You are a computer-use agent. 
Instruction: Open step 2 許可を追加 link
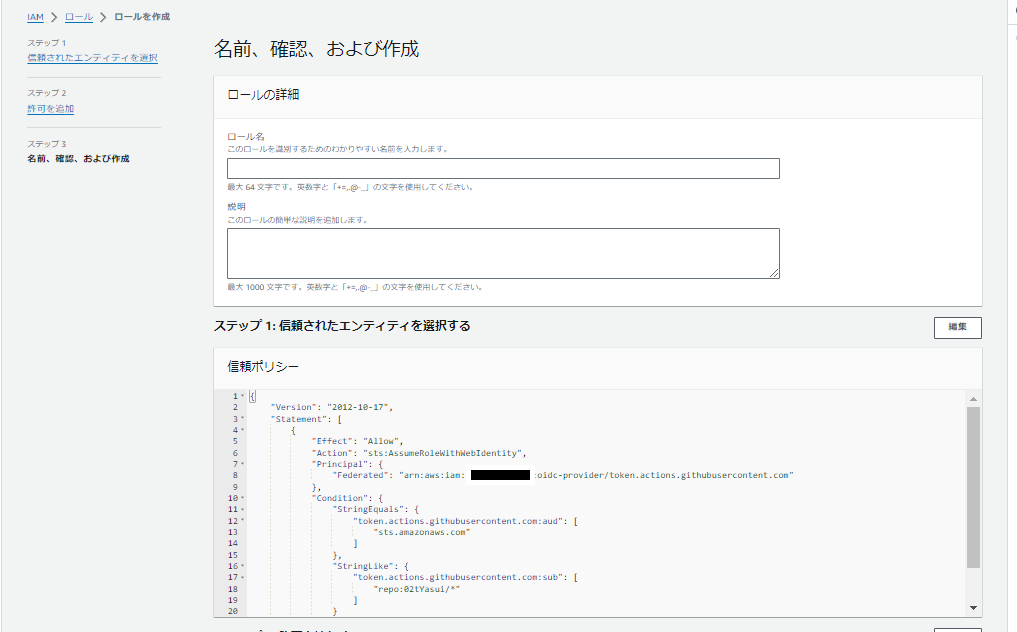[x=51, y=108]
